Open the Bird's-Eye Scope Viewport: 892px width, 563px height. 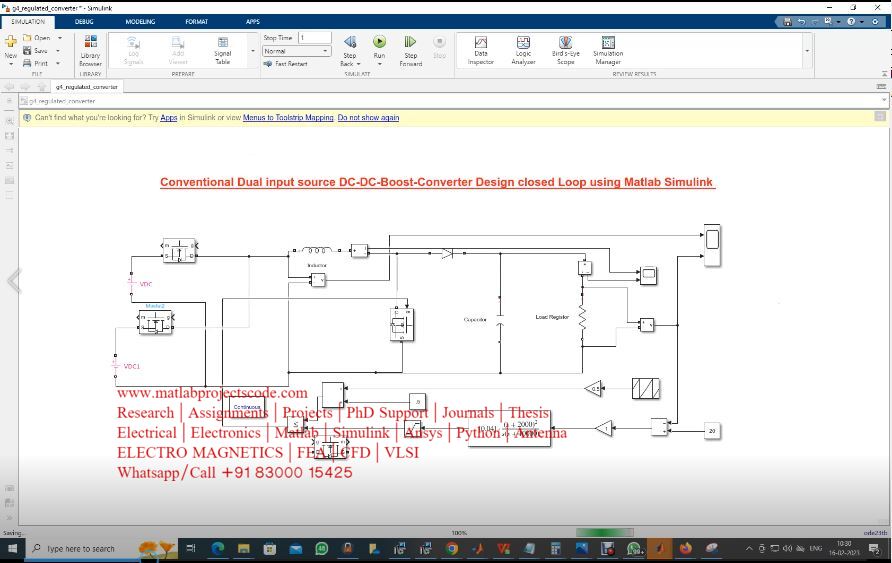565,51
